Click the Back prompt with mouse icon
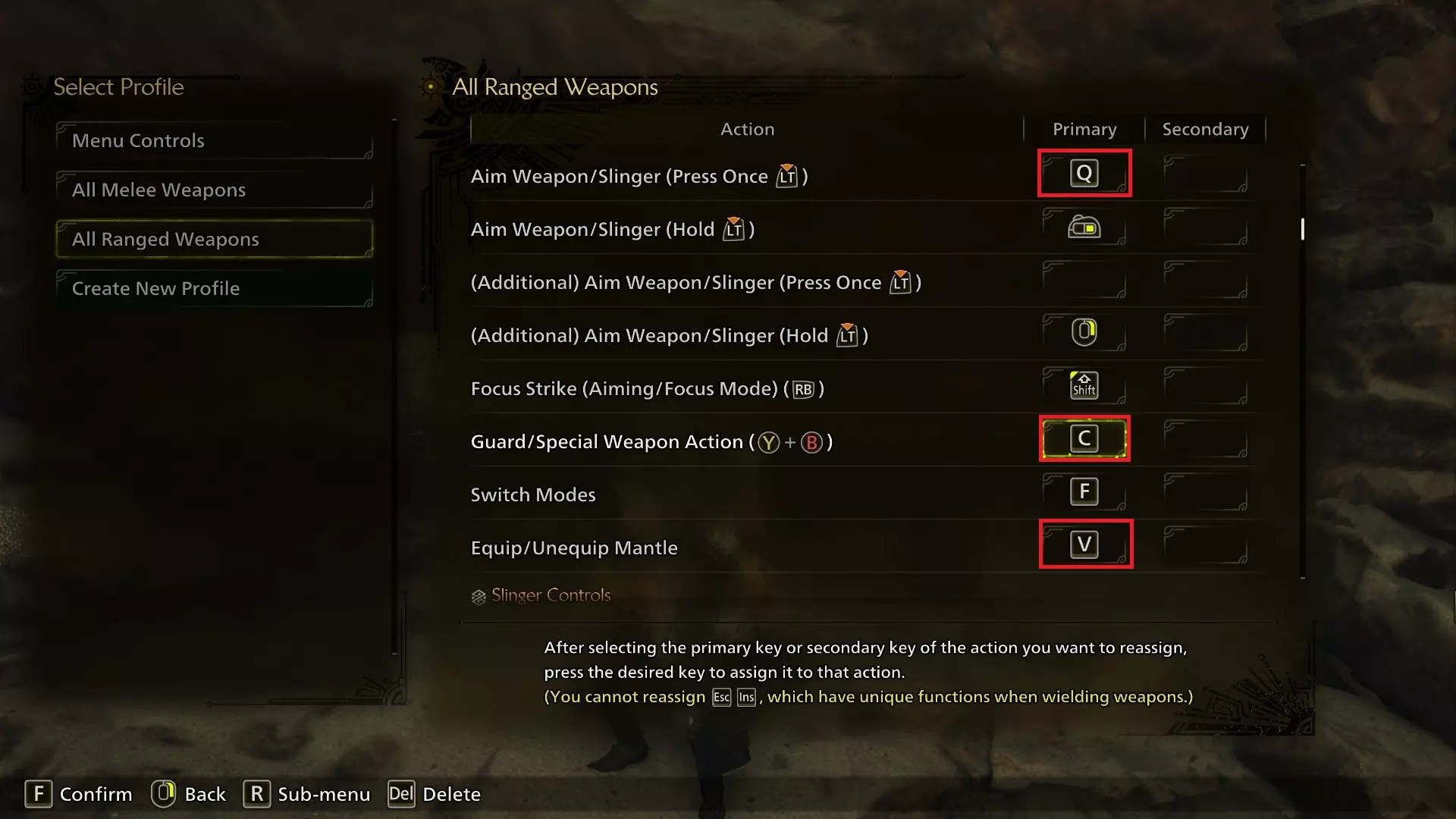Image resolution: width=1456 pixels, height=819 pixels. pos(189,794)
